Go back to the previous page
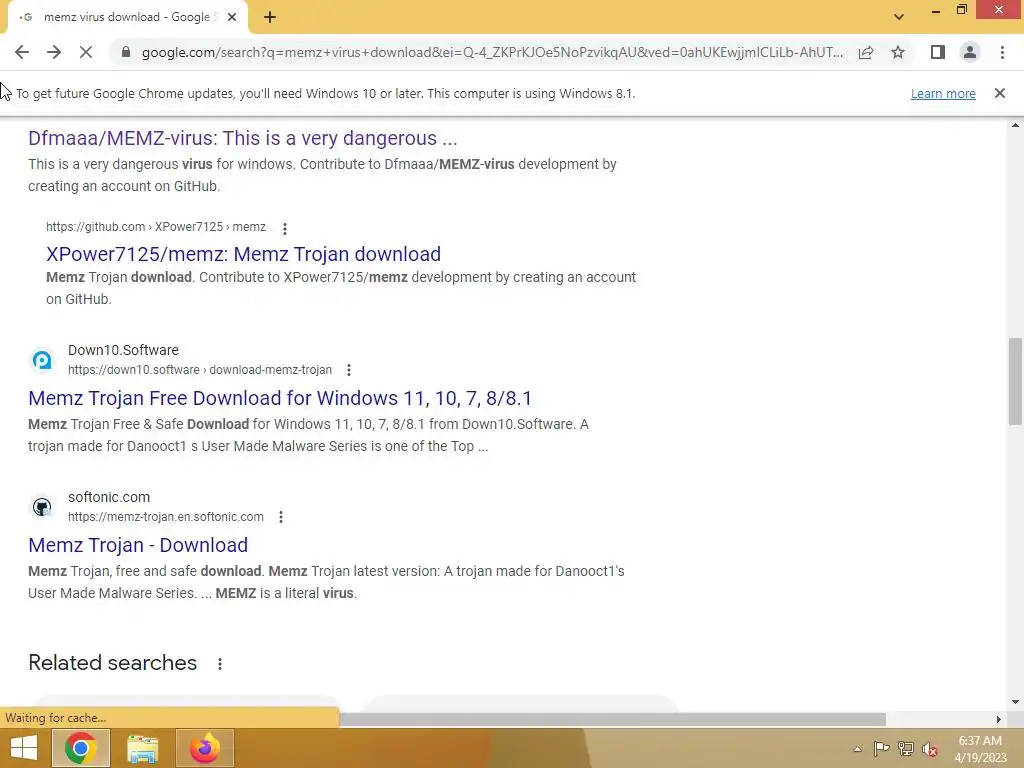Viewport: 1024px width, 768px height. pos(22,52)
